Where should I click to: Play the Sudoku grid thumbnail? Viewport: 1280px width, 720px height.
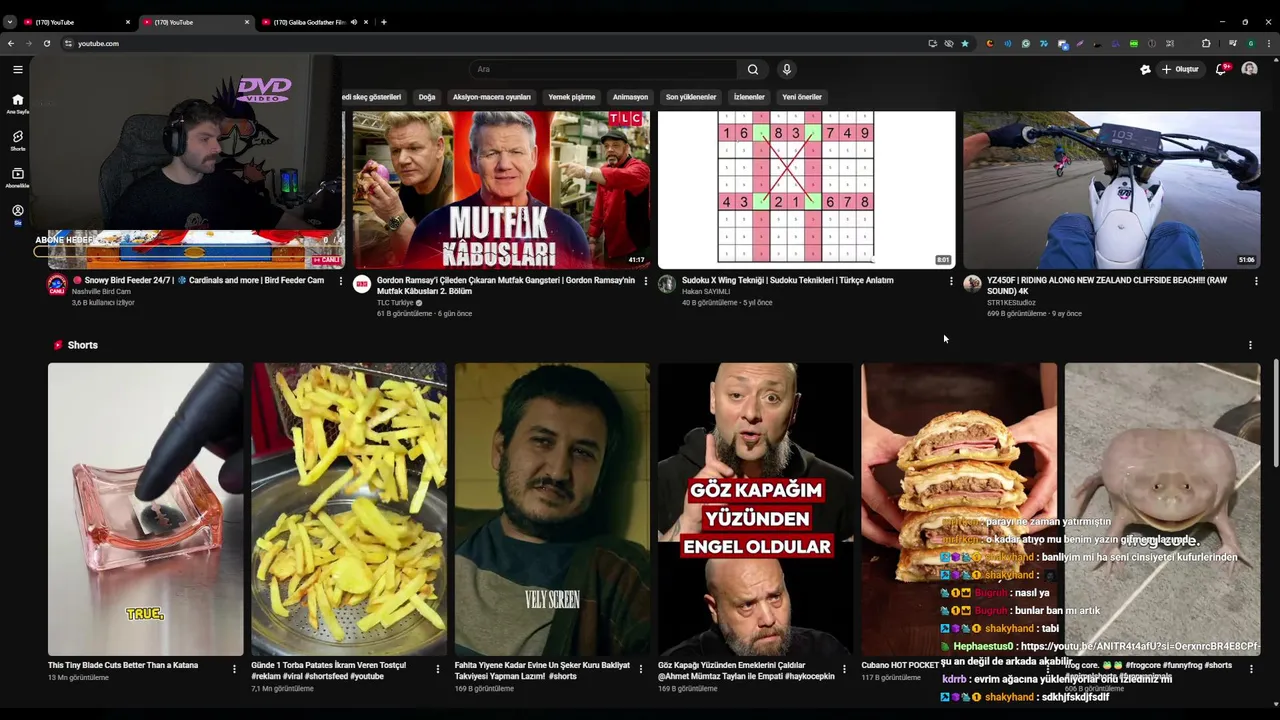[806, 190]
